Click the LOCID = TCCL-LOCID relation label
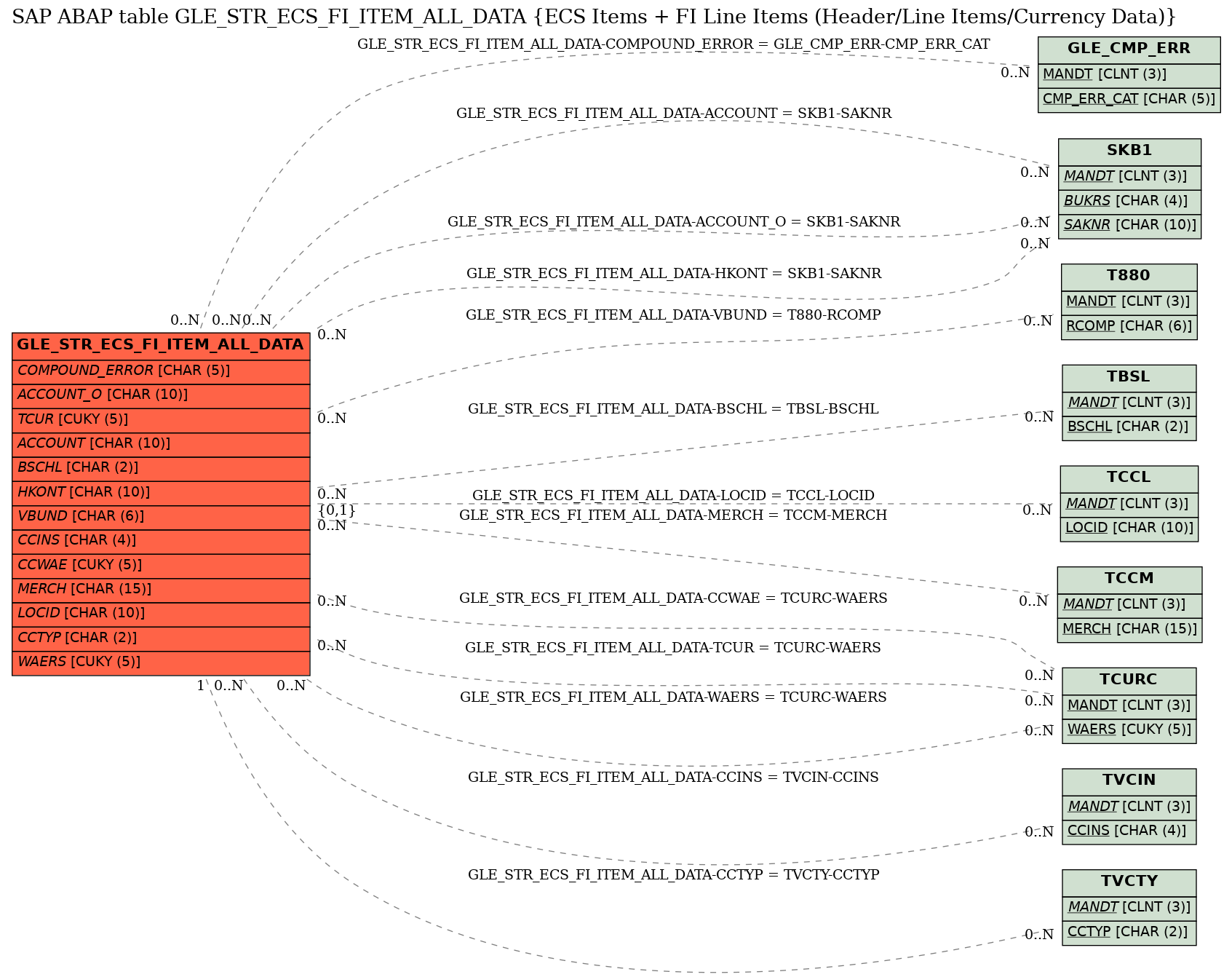This screenshot has height=977, width=1232. coord(673,496)
